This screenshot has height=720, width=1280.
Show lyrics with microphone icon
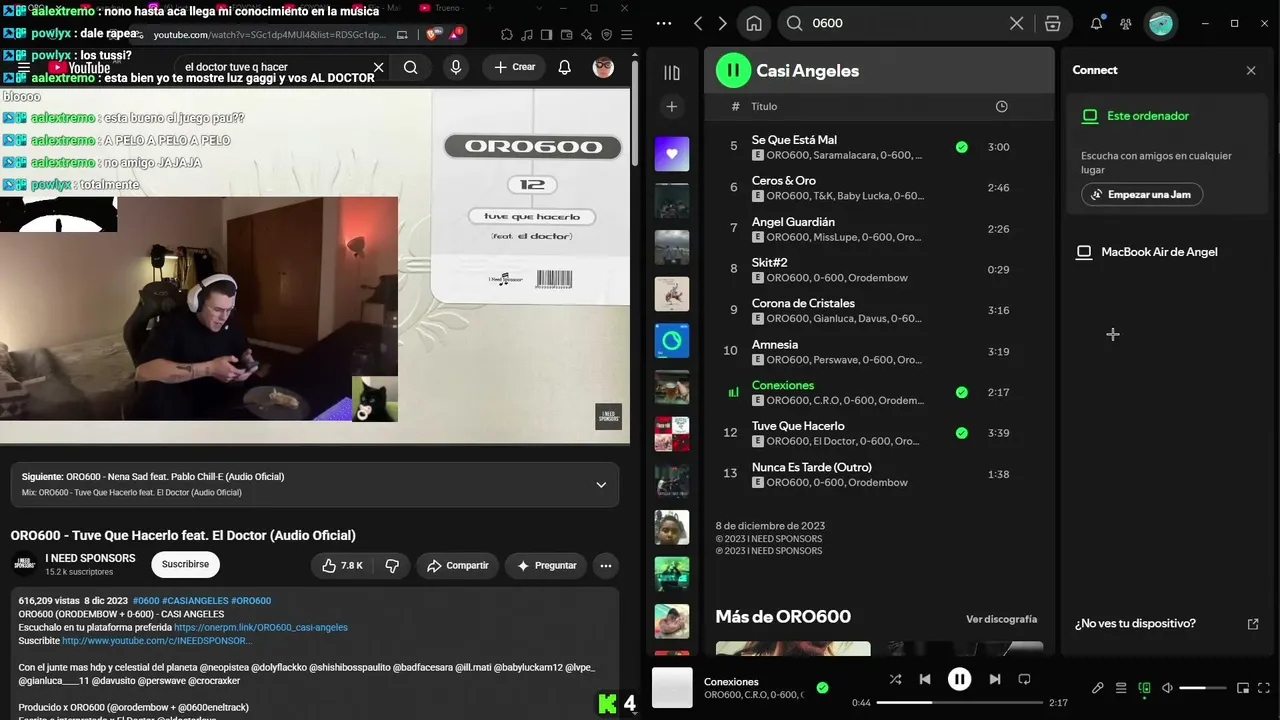coord(1098,688)
